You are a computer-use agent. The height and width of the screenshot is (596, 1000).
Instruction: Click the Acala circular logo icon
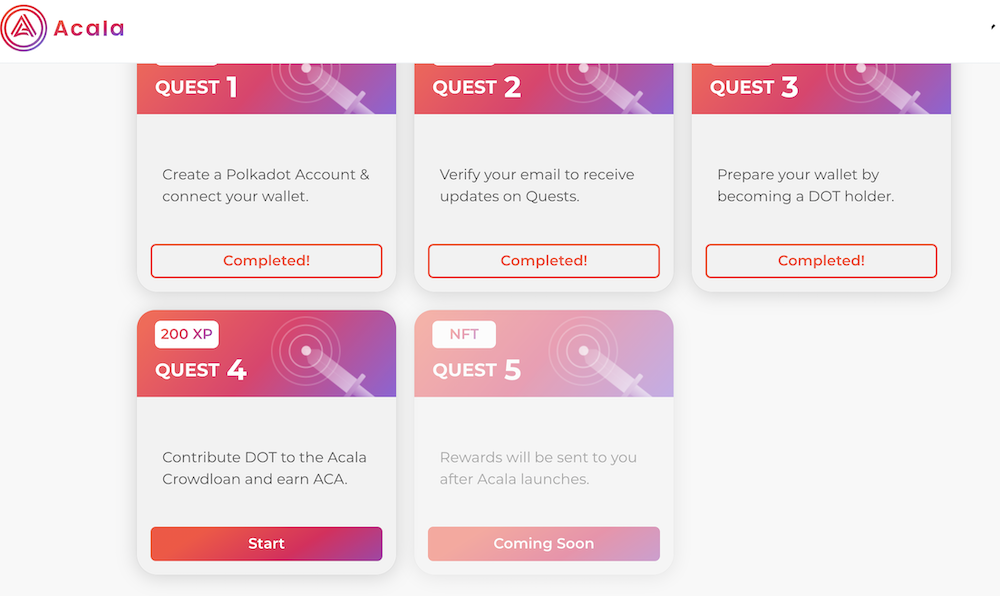click(24, 28)
